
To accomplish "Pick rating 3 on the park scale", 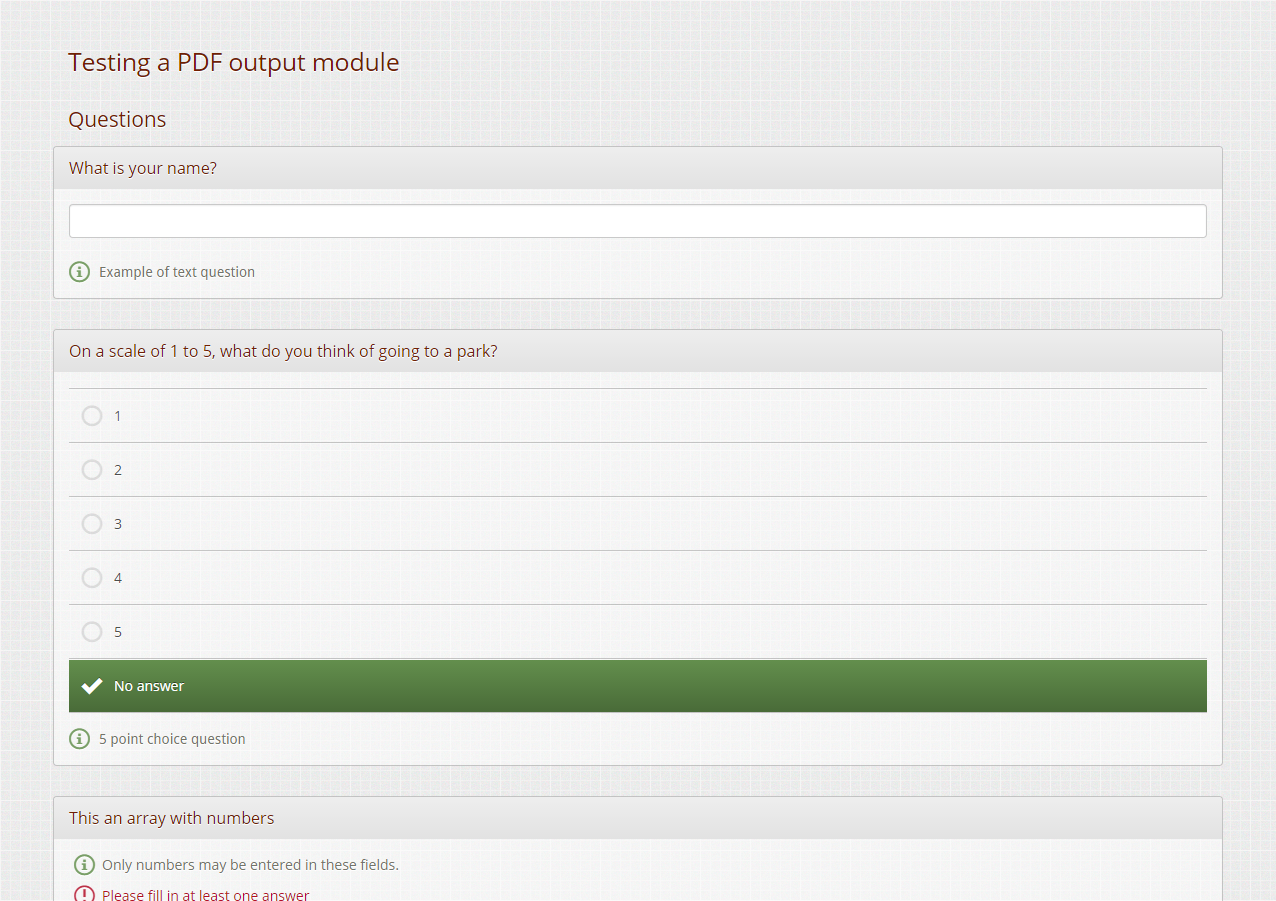I will (x=92, y=524).
